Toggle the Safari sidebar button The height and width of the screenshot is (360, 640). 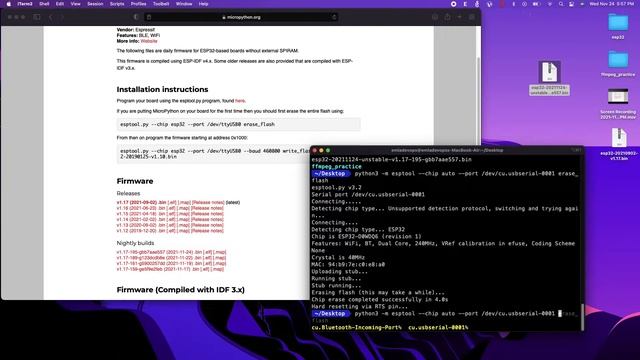coord(37,17)
